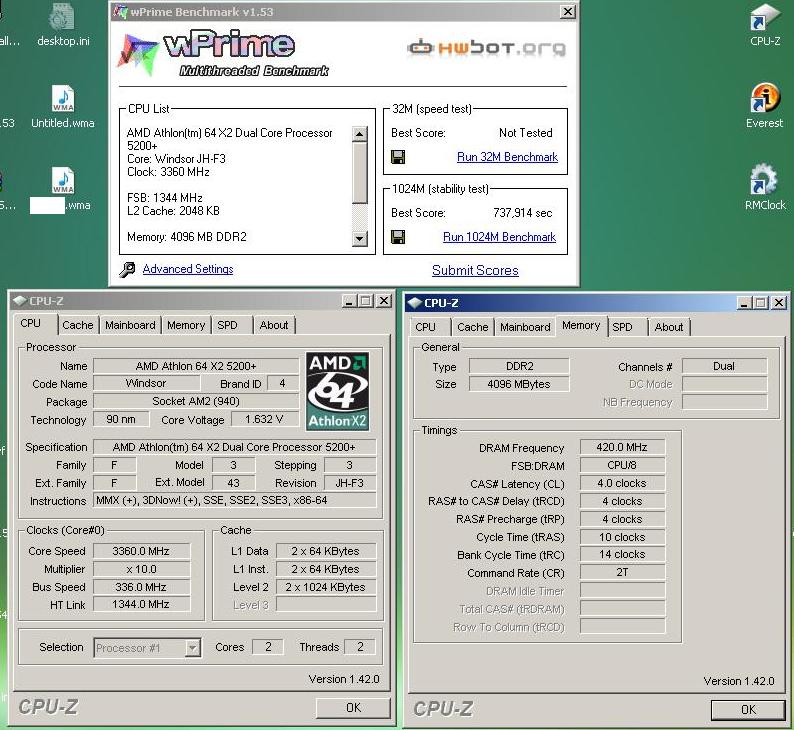Viewport: 794px width, 730px height.
Task: Click the AMD 64 Athlon X2 logo
Action: point(337,391)
